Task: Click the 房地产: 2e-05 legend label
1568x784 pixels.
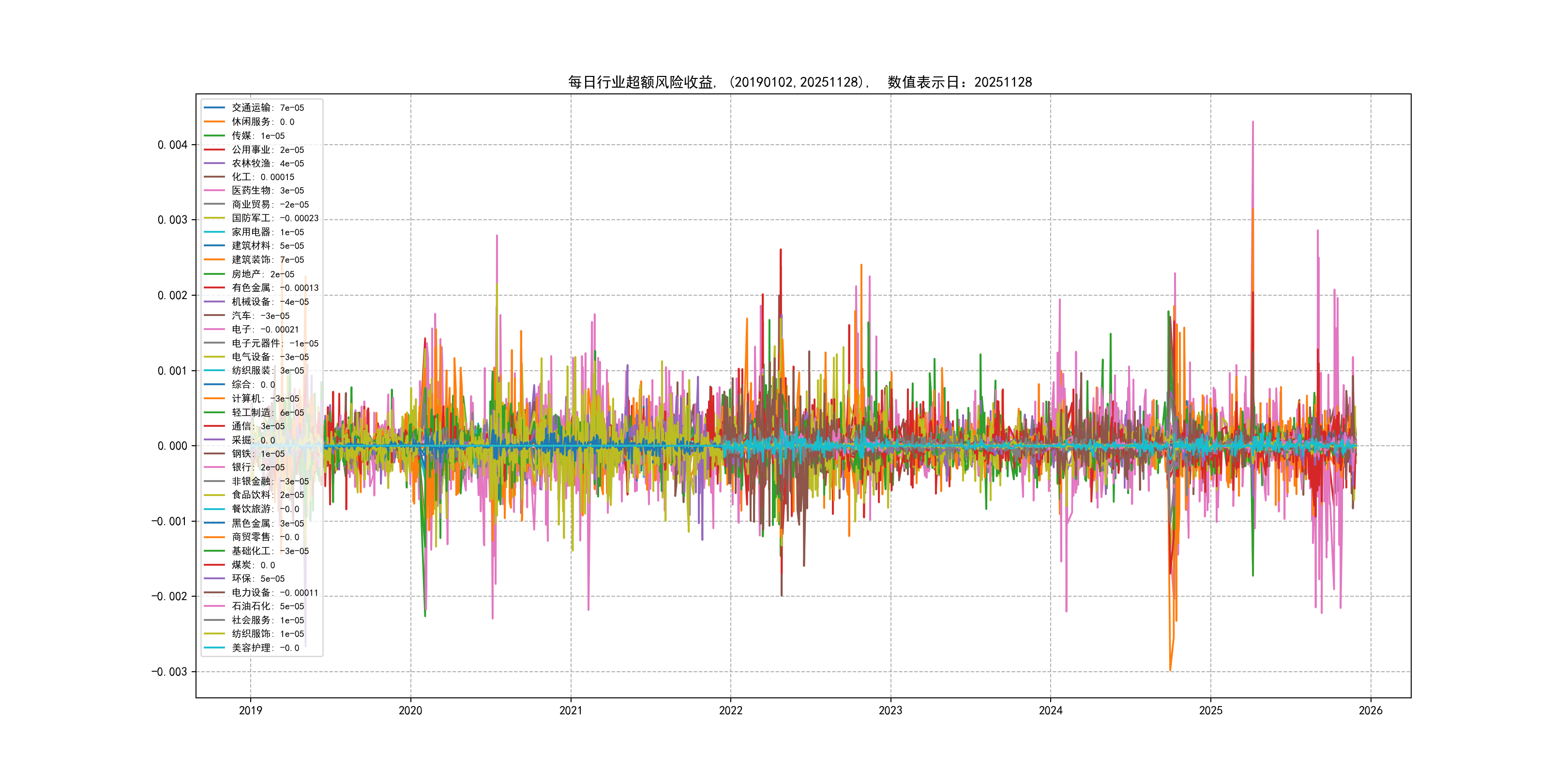Action: (x=262, y=274)
